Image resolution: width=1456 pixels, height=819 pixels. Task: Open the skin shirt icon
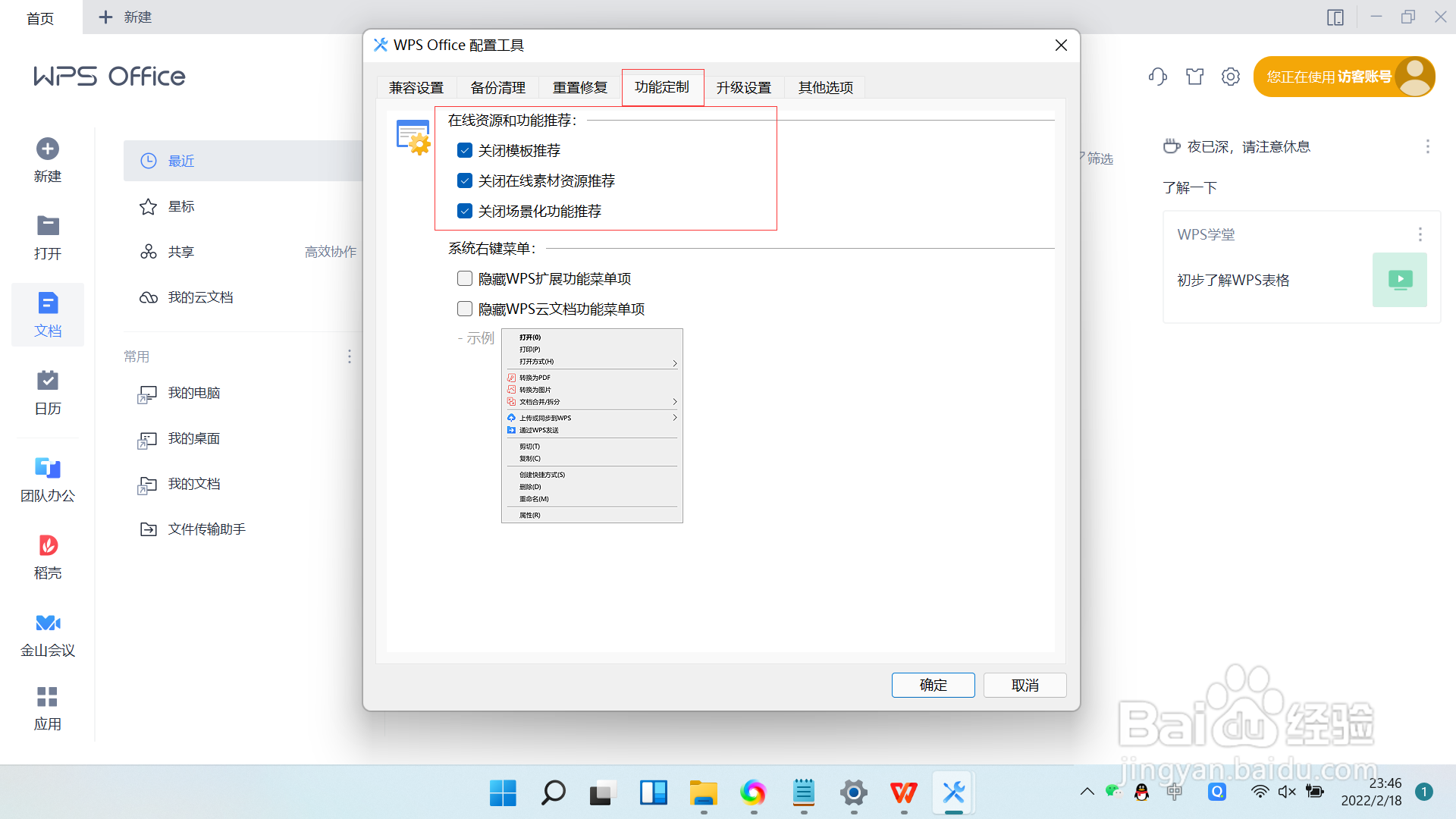1194,77
